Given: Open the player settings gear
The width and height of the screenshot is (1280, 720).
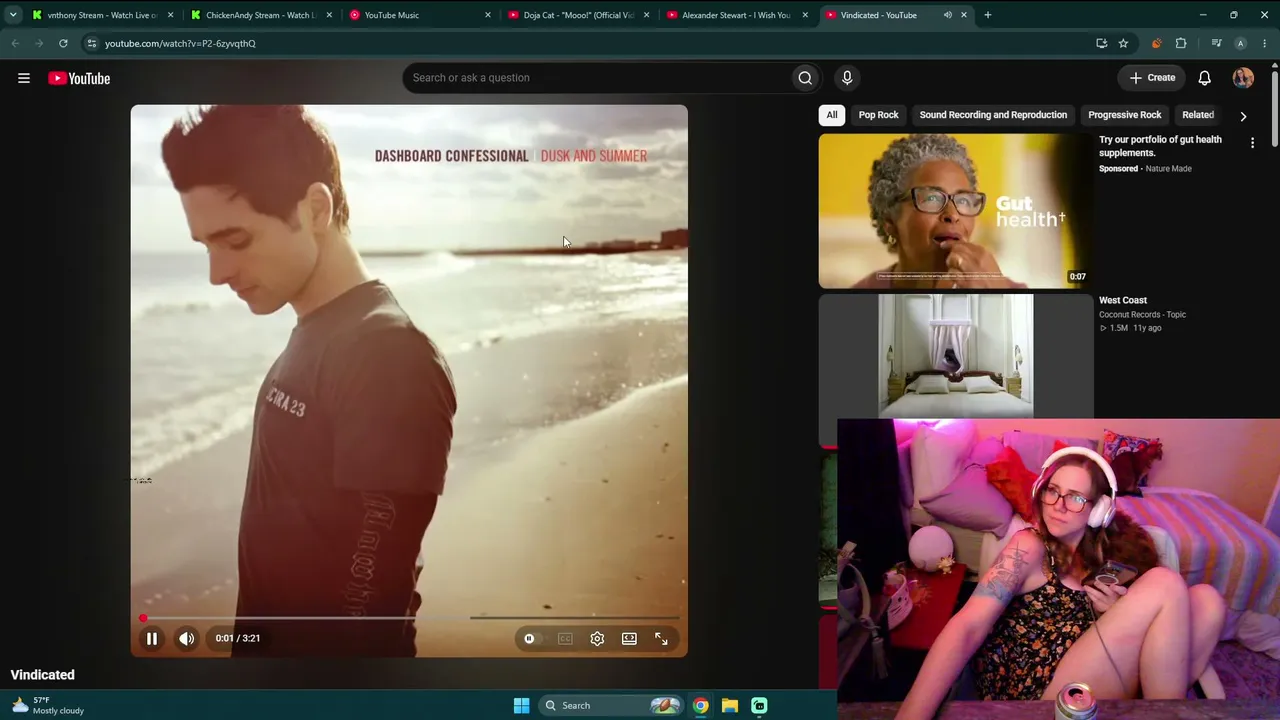Looking at the screenshot, I should (597, 638).
